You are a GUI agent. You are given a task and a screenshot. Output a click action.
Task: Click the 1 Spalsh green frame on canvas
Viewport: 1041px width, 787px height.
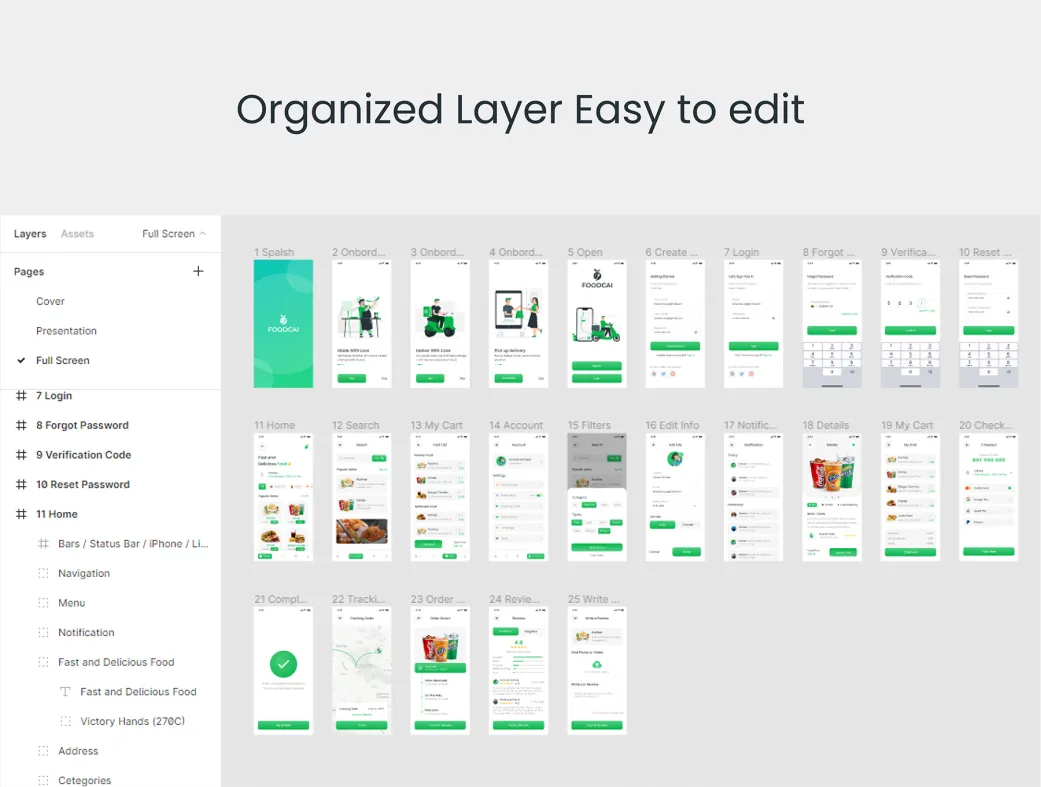pos(283,324)
